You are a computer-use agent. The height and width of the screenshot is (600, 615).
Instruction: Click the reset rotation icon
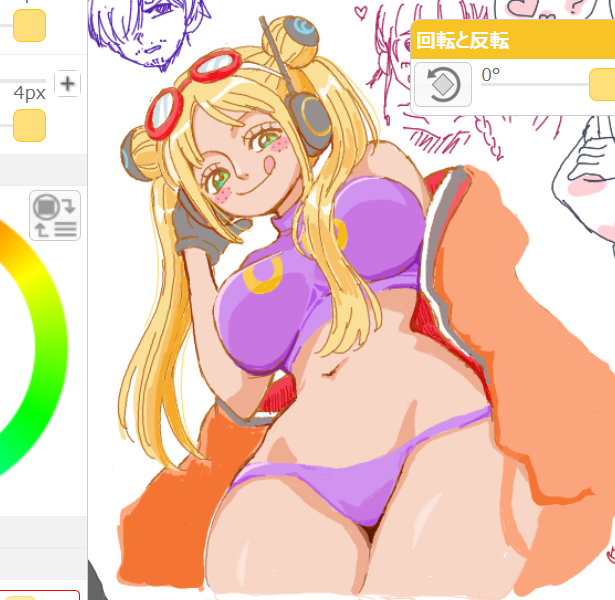coord(443,84)
